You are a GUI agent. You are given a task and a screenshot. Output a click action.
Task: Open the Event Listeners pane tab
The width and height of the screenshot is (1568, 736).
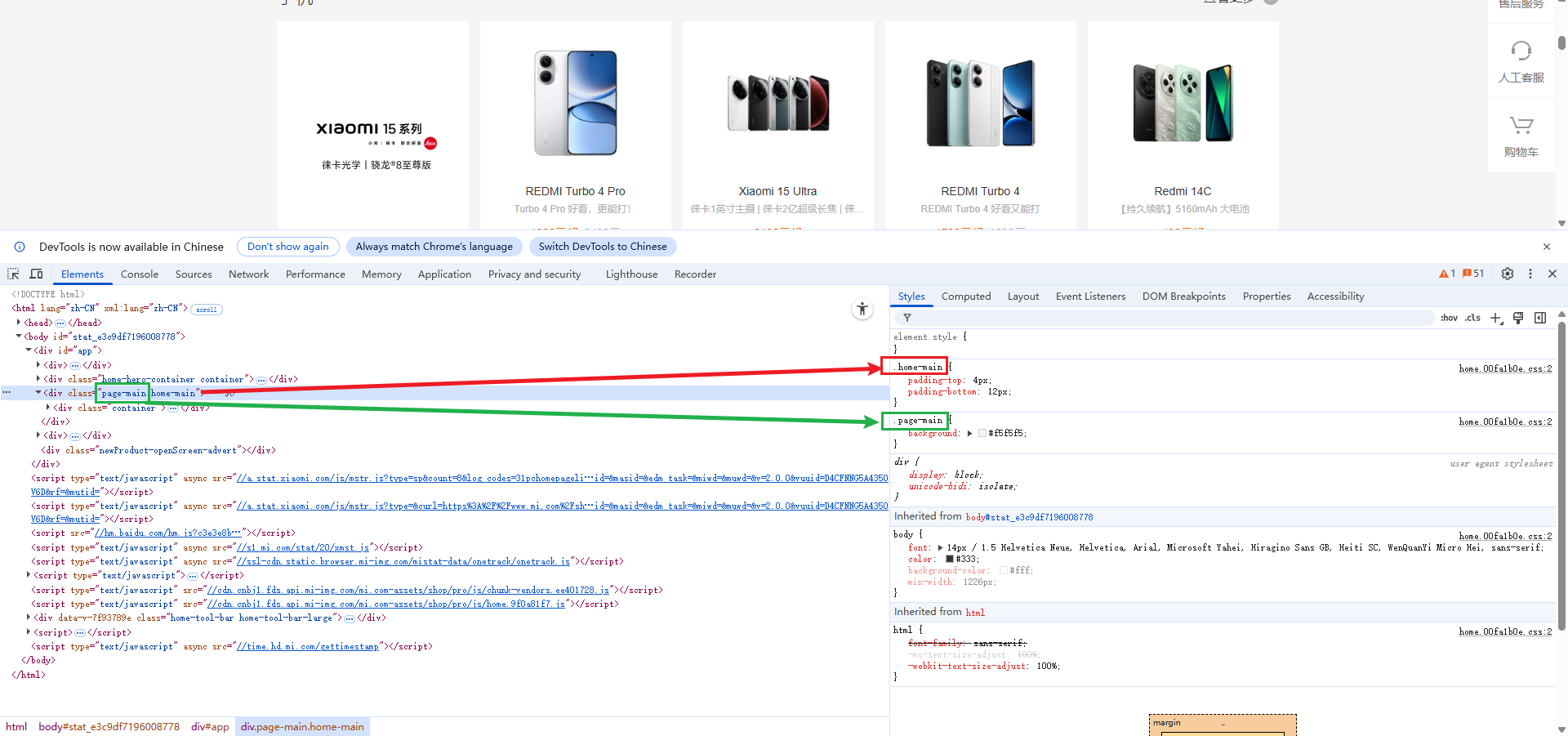(1090, 297)
